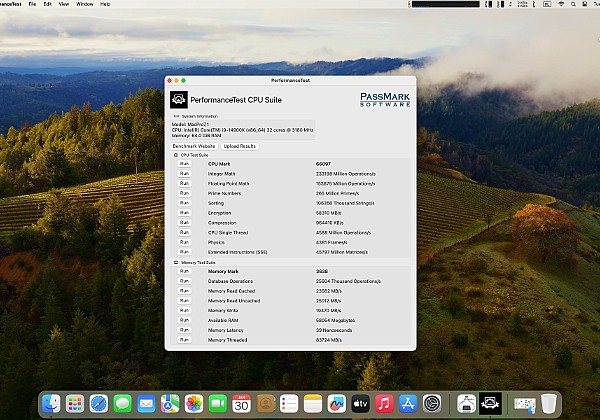The image size is (600, 420).
Task: Run the CPU Mark test
Action: 184,164
